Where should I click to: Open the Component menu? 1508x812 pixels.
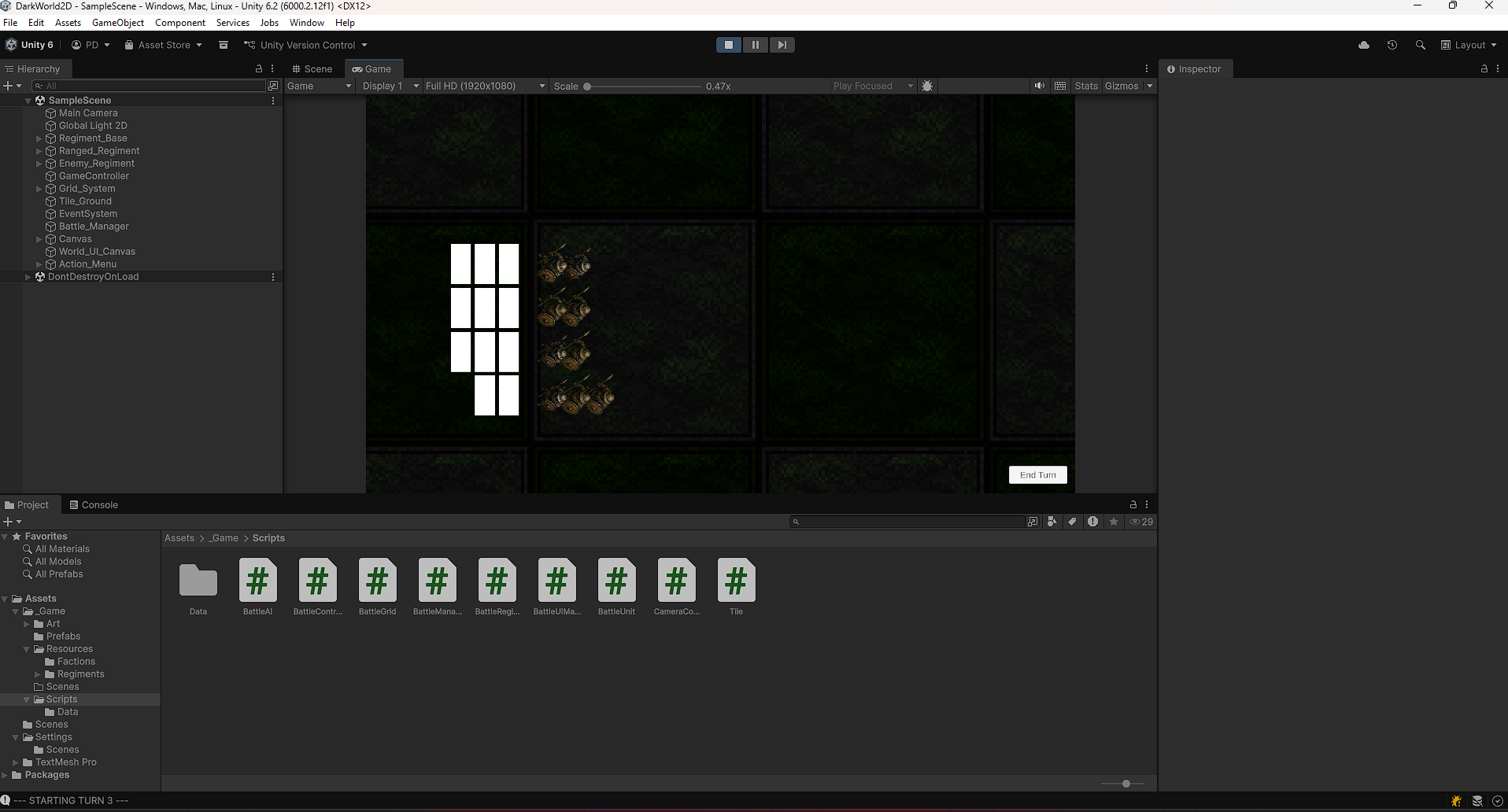tap(180, 23)
